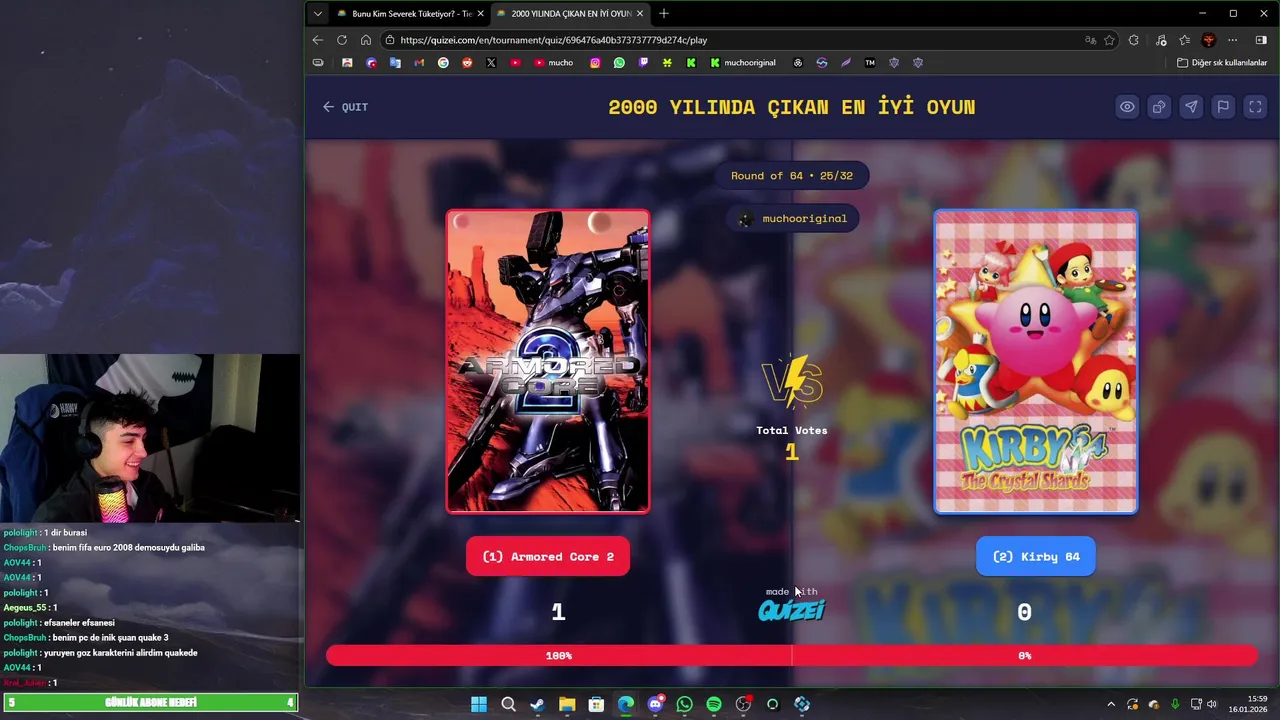Open the 'mucho' YouTube bookmark
The width and height of the screenshot is (1280, 720).
coord(554,63)
